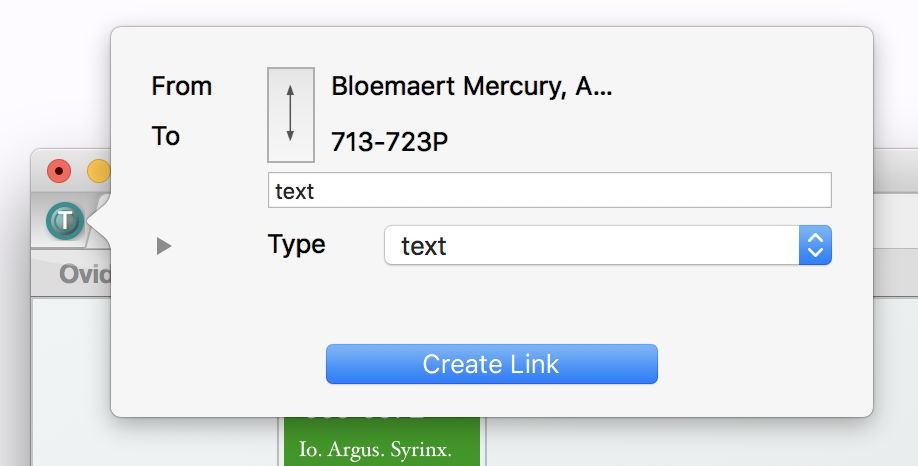
Task: Click blank popover area above Create Link
Action: pyautogui.click(x=491, y=307)
